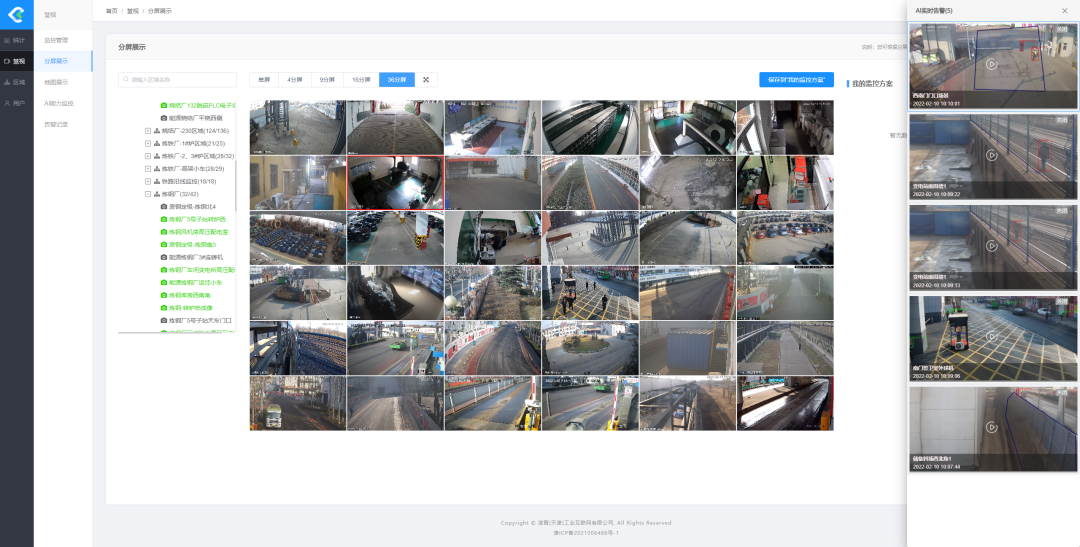
Task: Click the 保存到"我的监控方案" button
Action: click(x=796, y=79)
